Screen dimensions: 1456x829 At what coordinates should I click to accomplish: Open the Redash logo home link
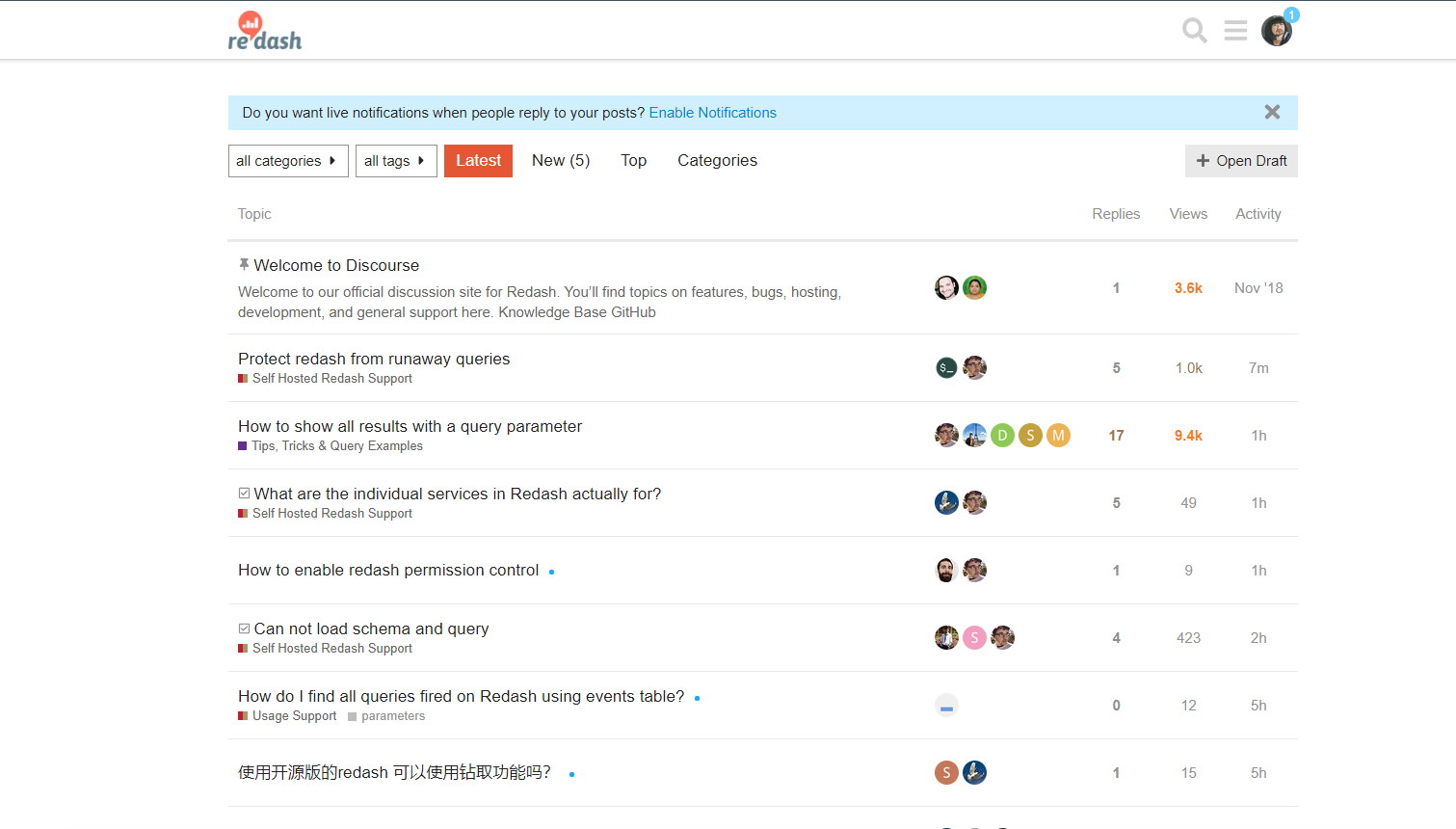265,31
